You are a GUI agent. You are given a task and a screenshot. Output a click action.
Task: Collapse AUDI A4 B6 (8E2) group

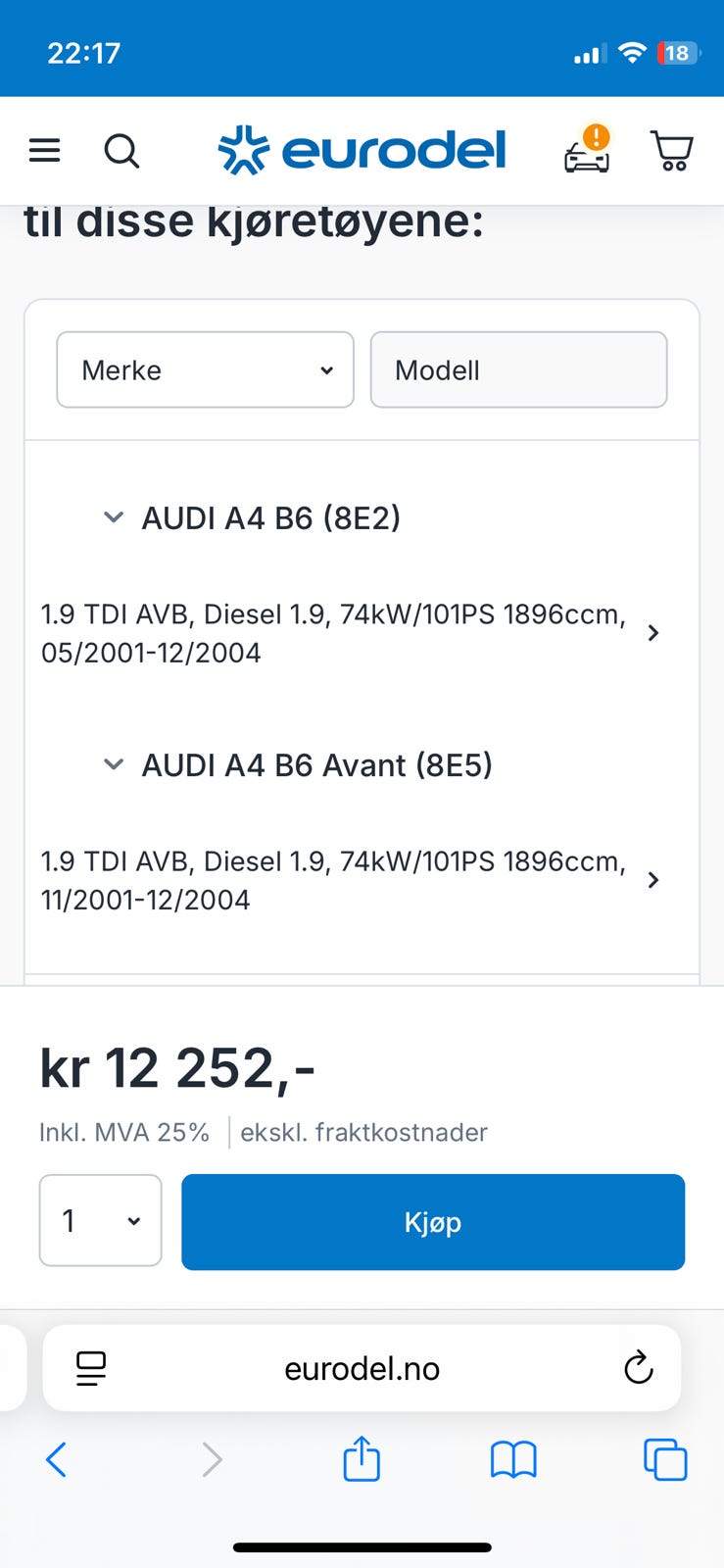tap(114, 517)
